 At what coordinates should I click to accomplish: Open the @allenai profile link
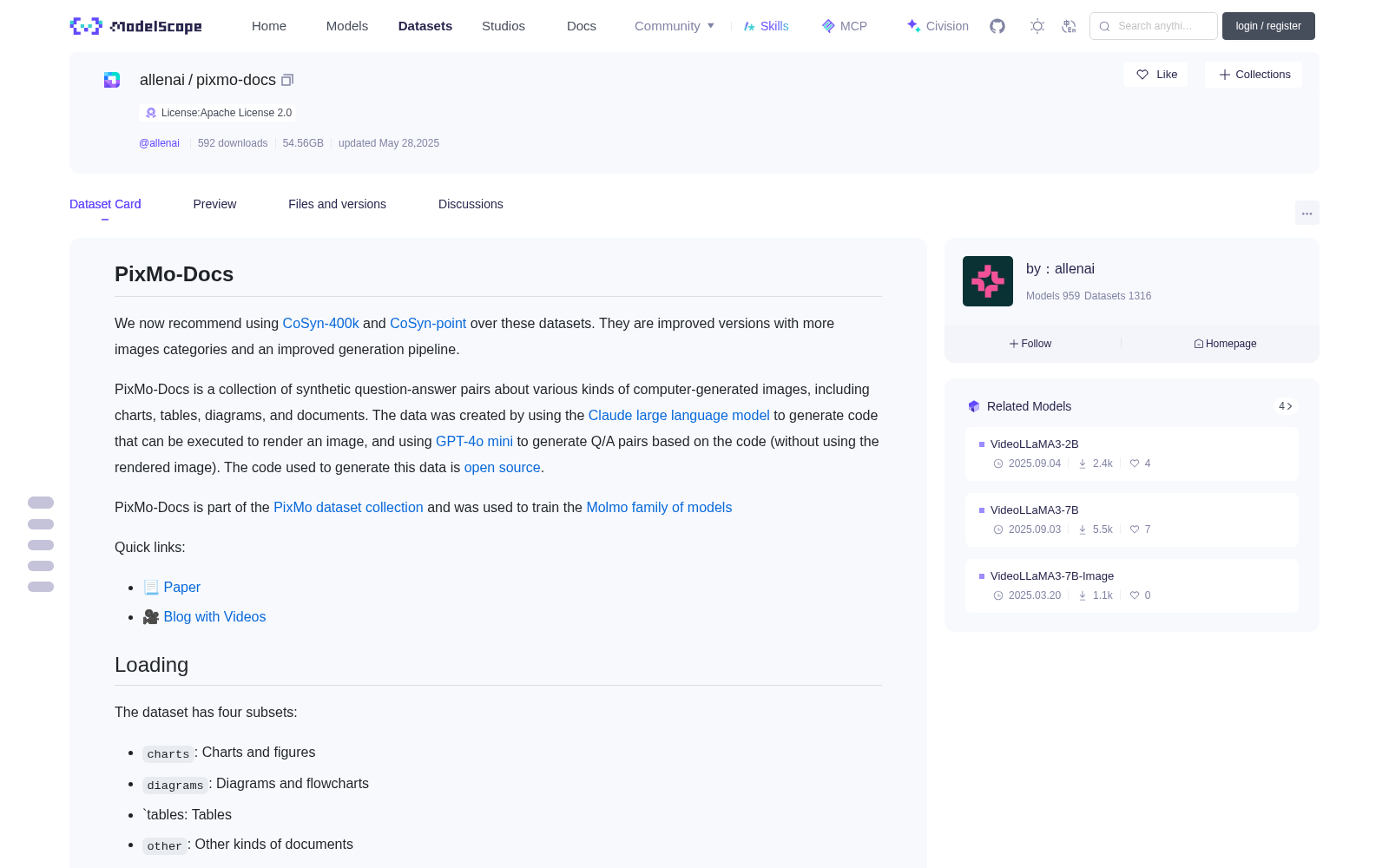tap(159, 143)
